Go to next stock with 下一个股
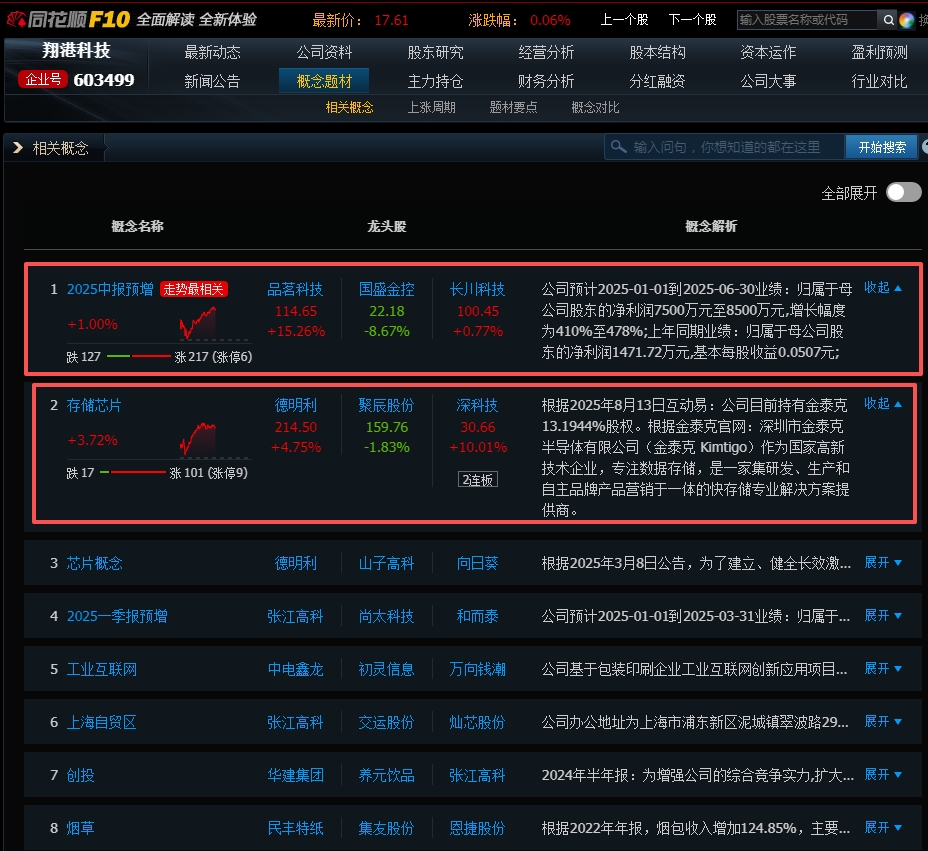This screenshot has height=851, width=928. click(x=692, y=20)
